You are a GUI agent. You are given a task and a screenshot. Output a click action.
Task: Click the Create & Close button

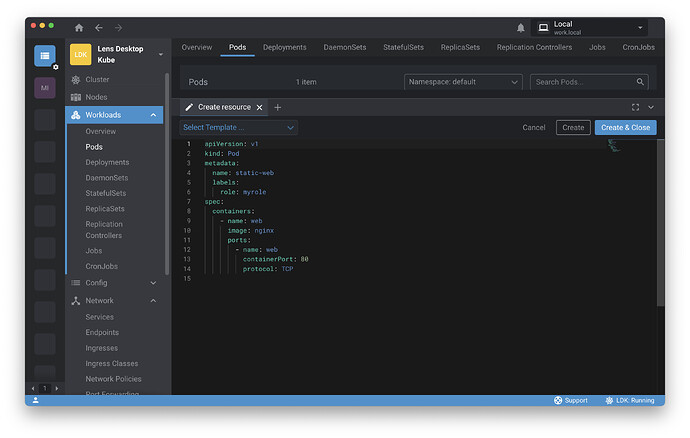tap(626, 127)
